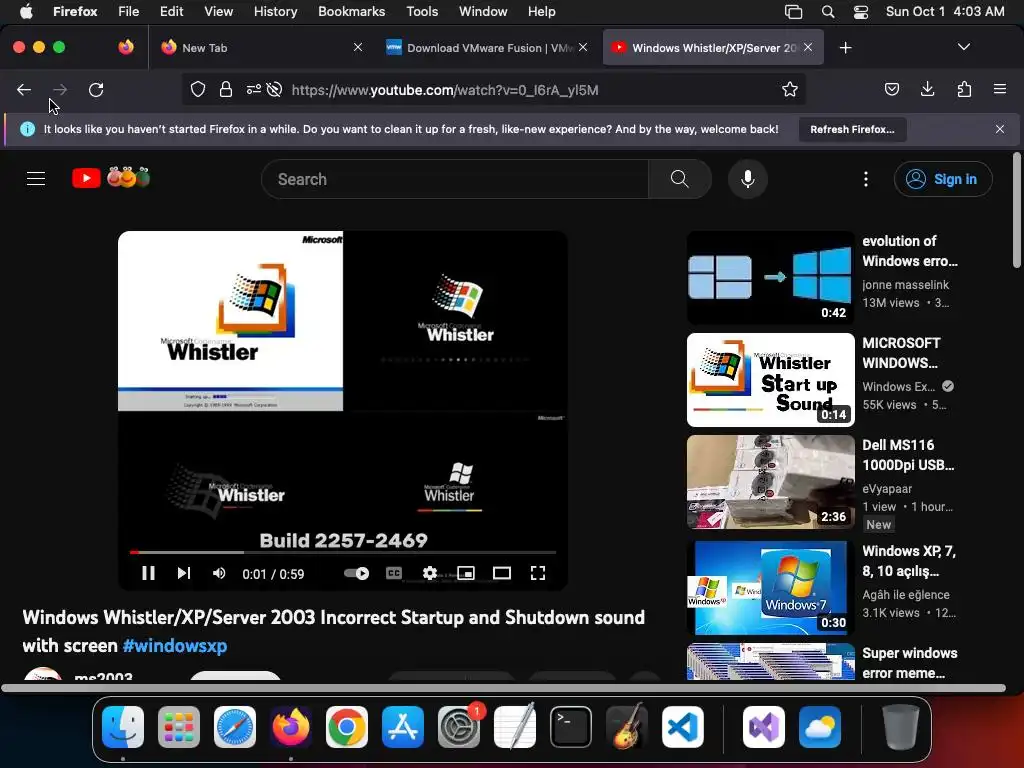Image resolution: width=1024 pixels, height=768 pixels.
Task: Click the blocked autoplay icon in address bar
Action: (x=274, y=89)
